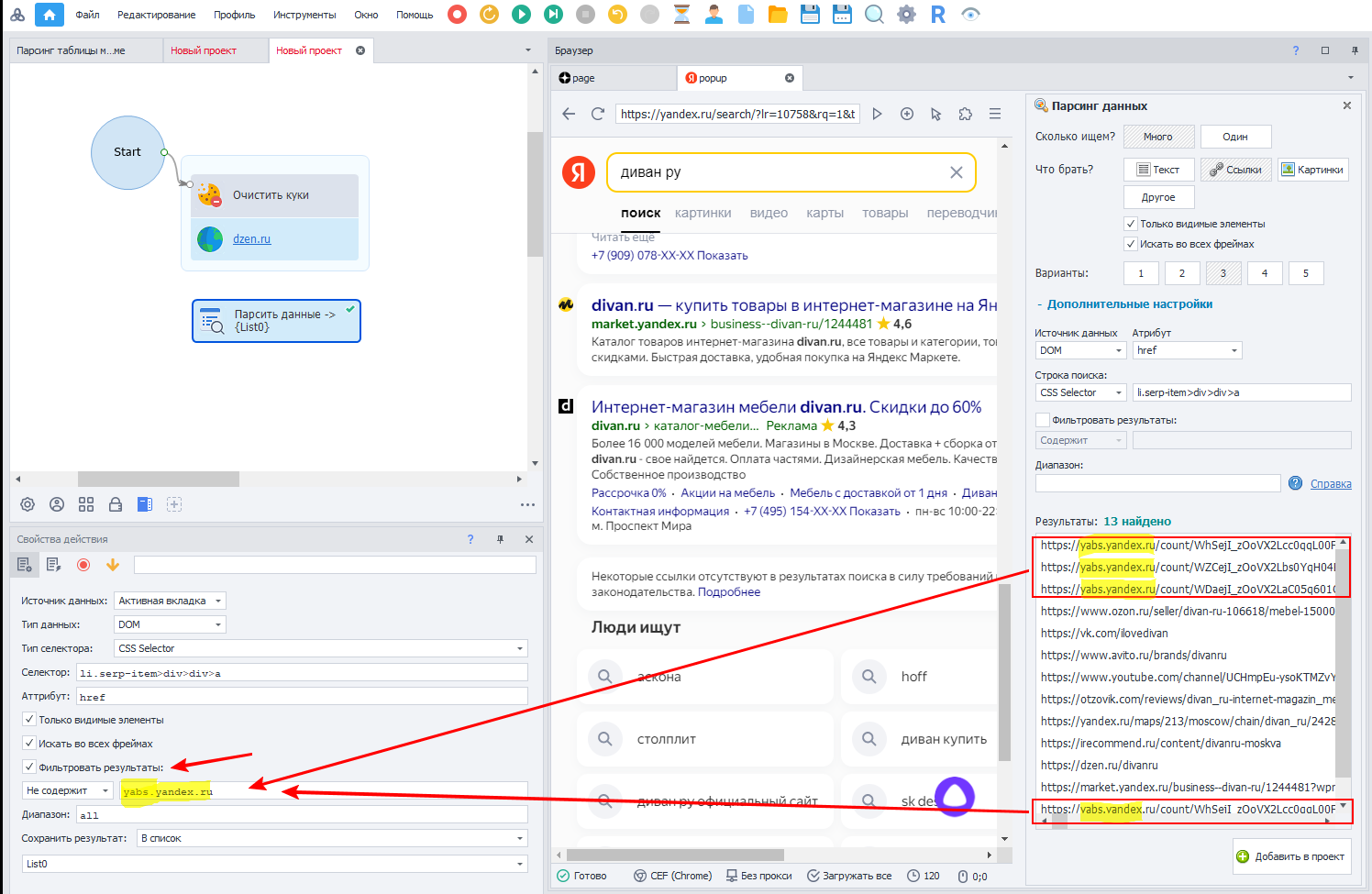
Task: Open the profile person icon in the top toolbar
Action: click(714, 15)
